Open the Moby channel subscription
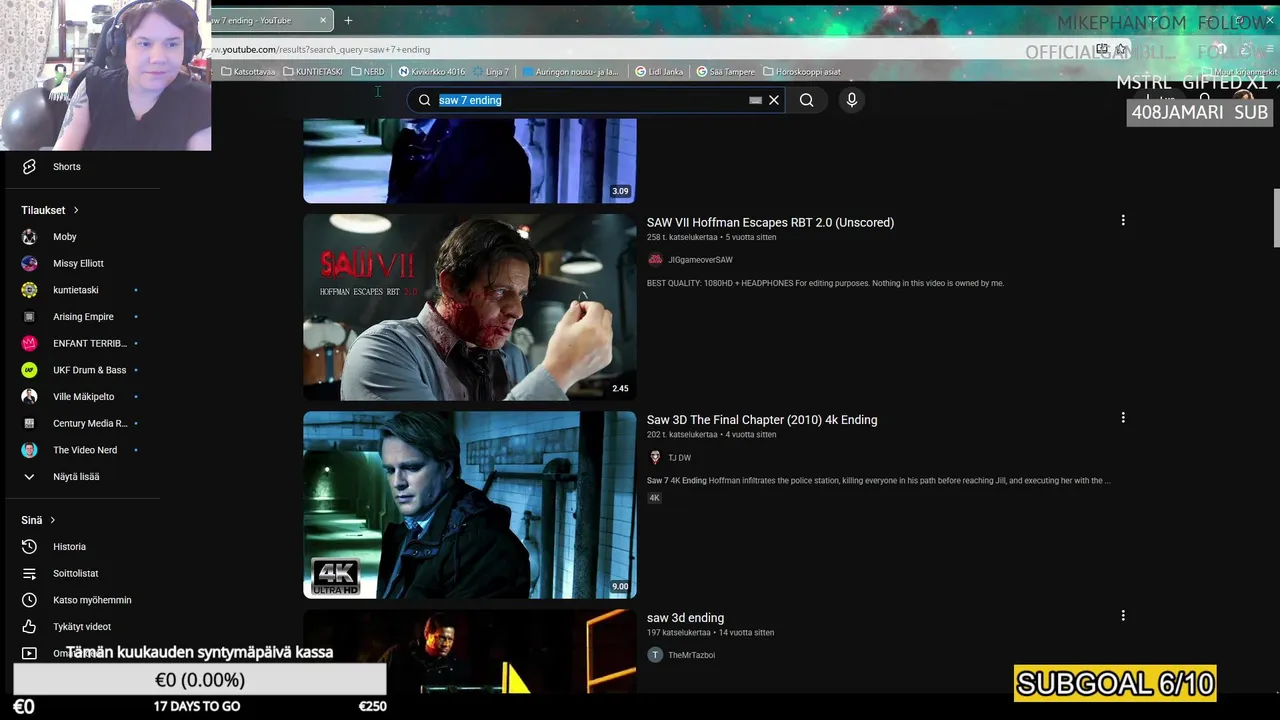1280x720 pixels. pos(65,237)
